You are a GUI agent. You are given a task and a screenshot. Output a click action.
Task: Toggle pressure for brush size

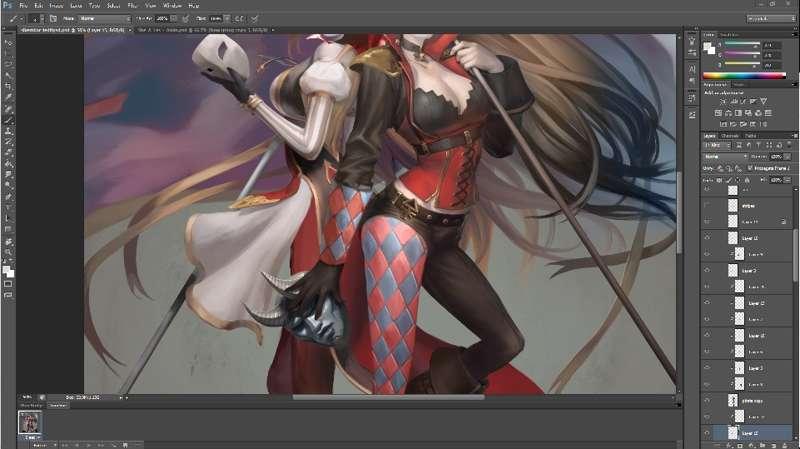(254, 18)
